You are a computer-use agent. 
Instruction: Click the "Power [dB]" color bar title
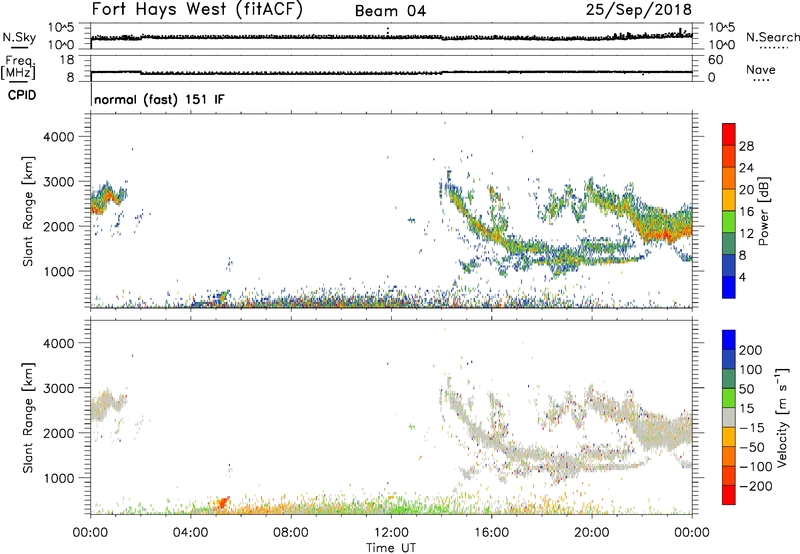(x=763, y=211)
